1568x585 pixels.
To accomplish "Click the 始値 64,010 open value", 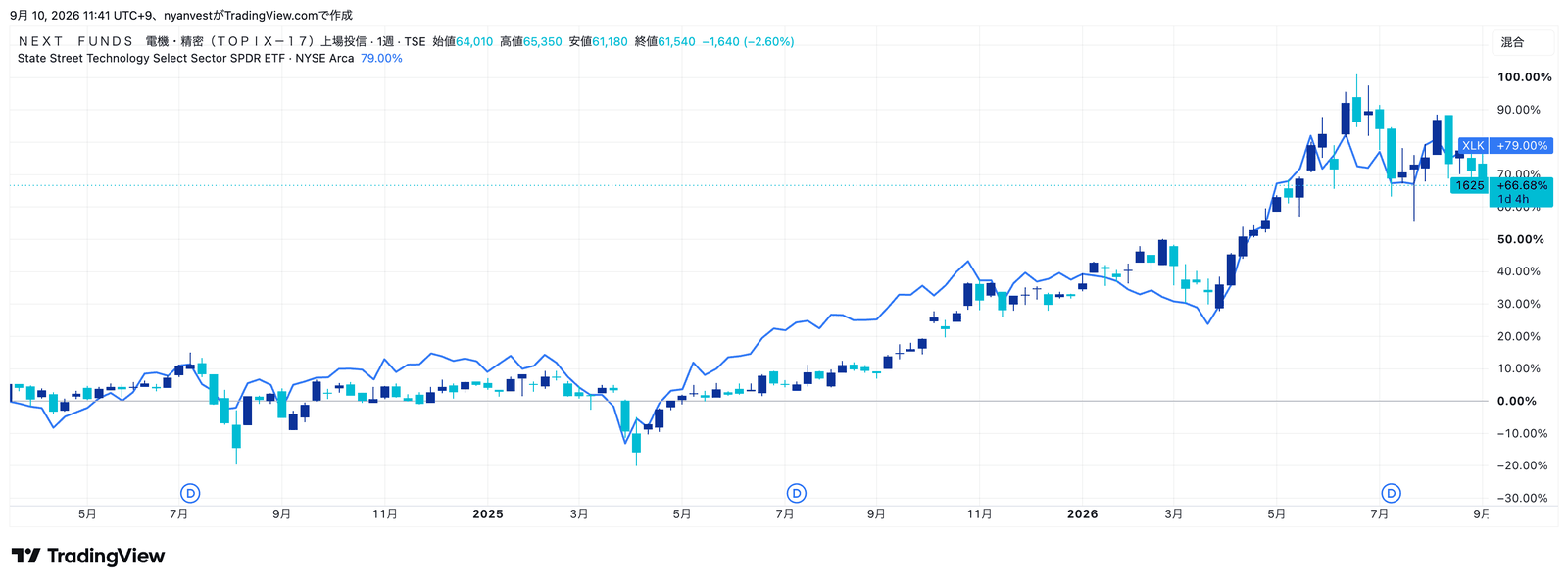I will click(463, 41).
